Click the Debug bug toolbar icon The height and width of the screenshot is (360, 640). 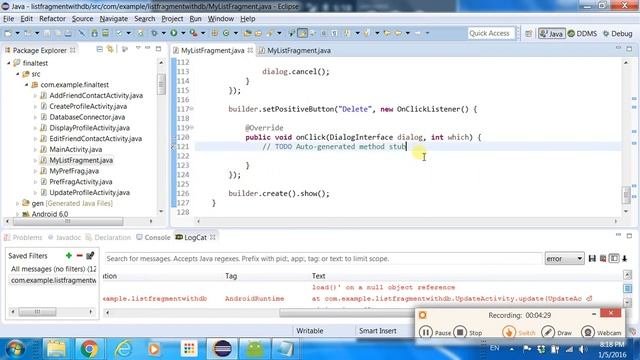pyautogui.click(x=154, y=33)
